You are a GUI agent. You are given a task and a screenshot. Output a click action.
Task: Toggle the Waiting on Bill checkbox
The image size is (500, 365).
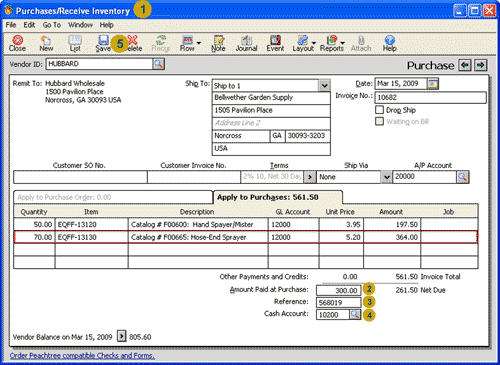[x=379, y=121]
